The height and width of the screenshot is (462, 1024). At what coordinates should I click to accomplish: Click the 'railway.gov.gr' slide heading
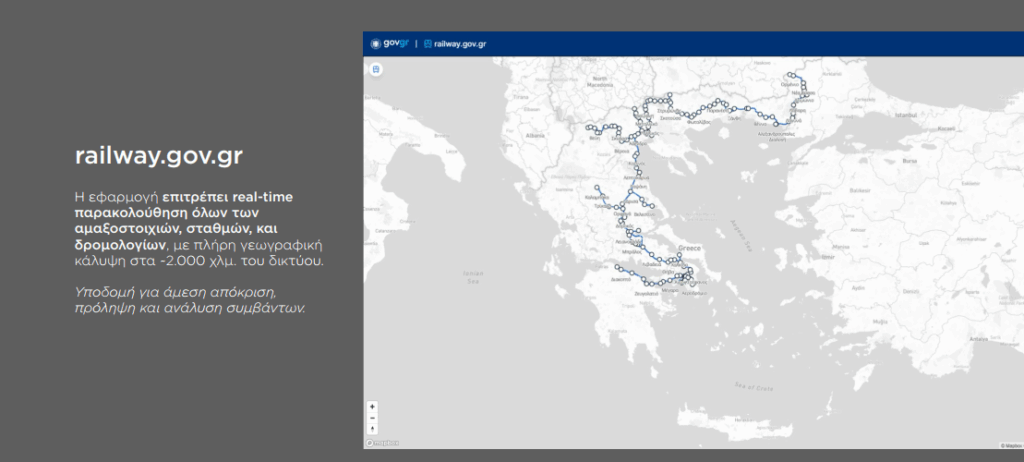[x=159, y=156]
